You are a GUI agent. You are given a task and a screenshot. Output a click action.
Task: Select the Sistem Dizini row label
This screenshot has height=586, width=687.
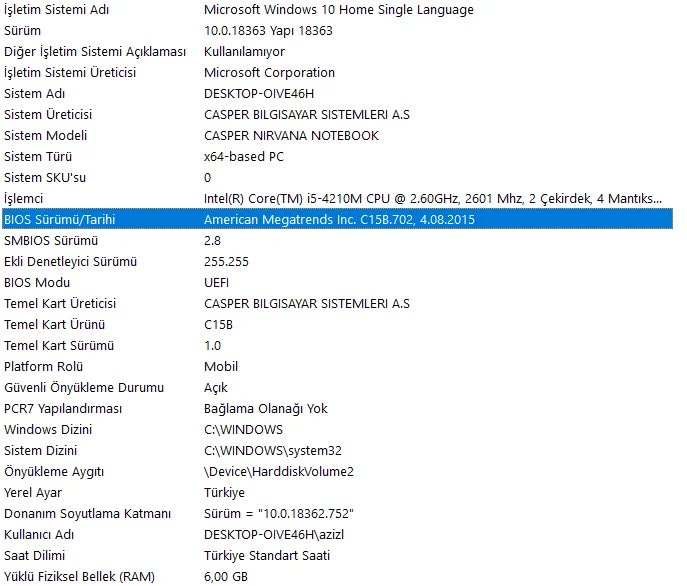41,451
